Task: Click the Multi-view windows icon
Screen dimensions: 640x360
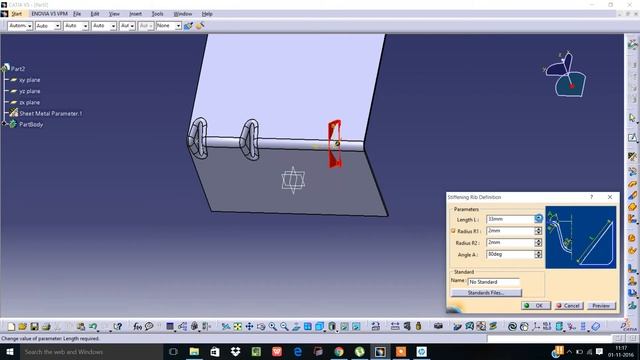Action: [x=308, y=327]
